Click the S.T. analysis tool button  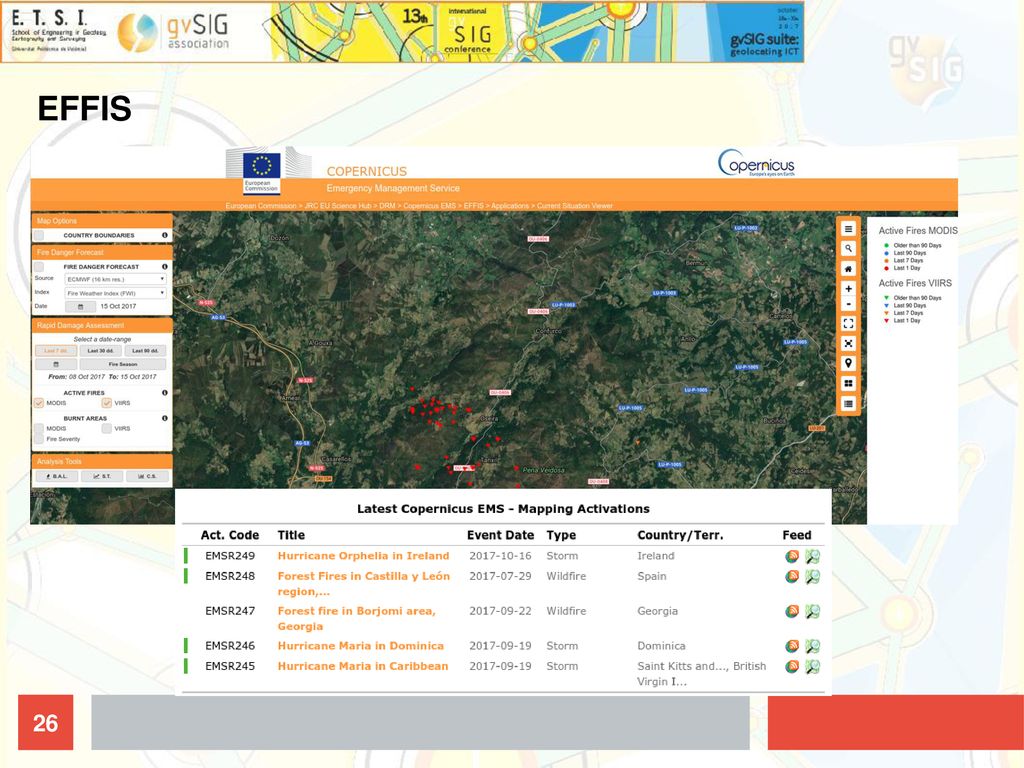pyautogui.click(x=102, y=476)
